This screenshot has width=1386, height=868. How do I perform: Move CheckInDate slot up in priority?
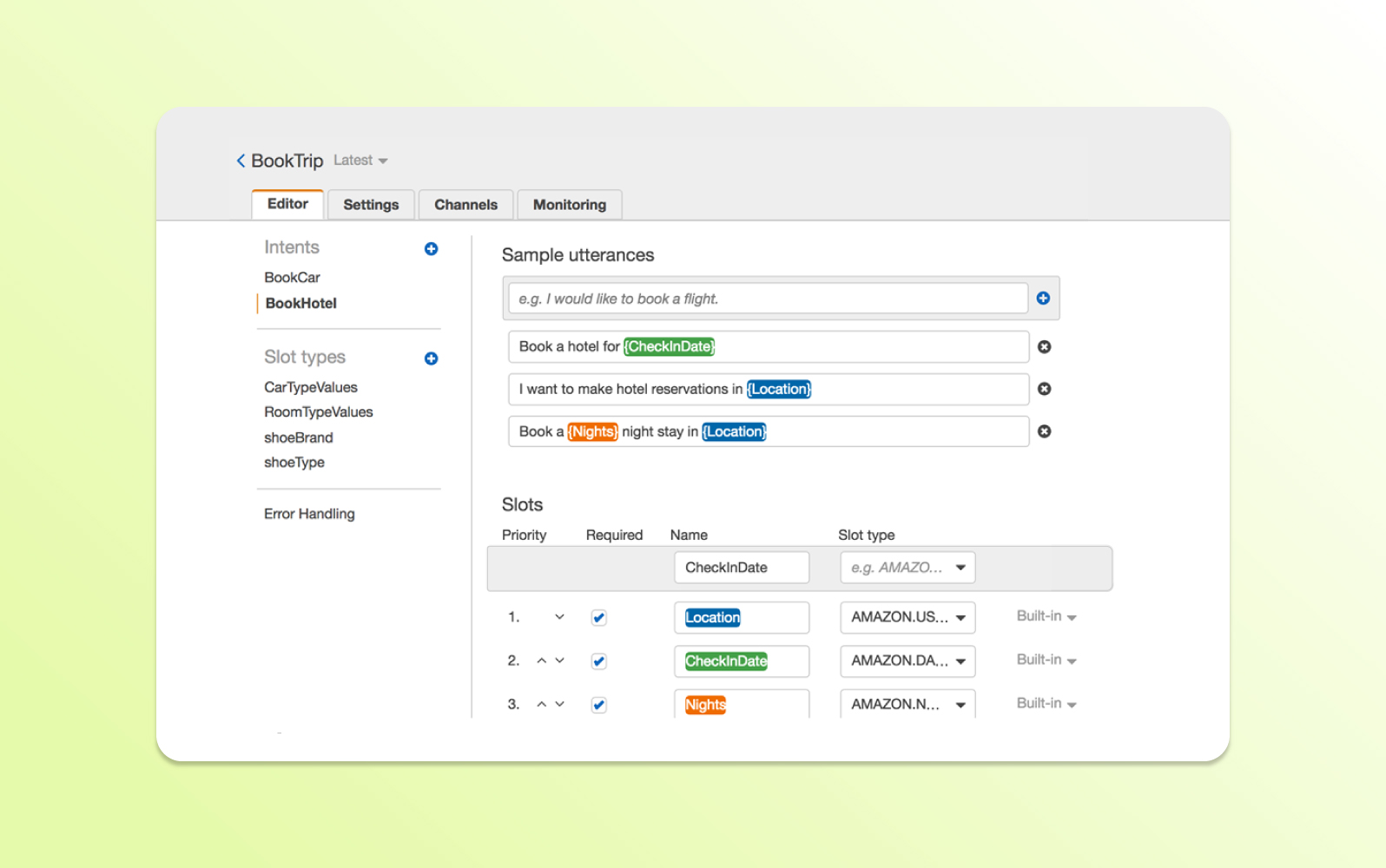tap(541, 661)
